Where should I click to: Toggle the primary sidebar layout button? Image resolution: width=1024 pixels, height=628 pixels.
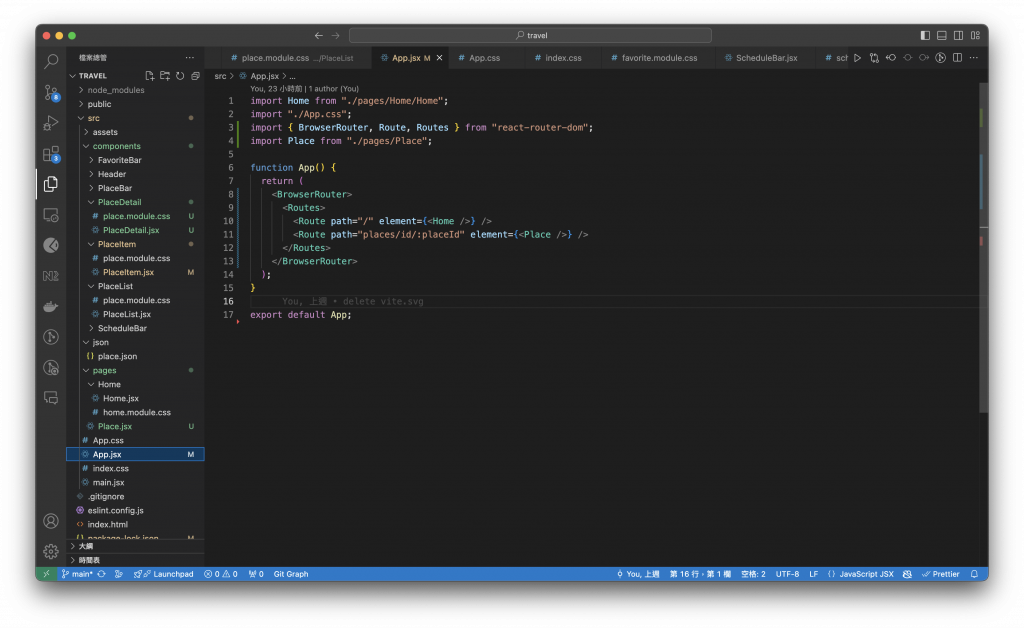925,36
